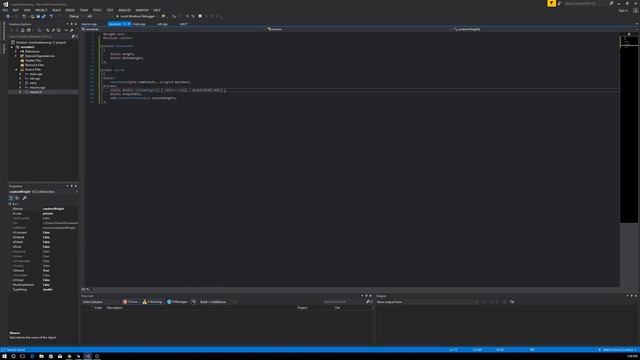
Task: Sort Error List by Description column
Action: click(115, 308)
